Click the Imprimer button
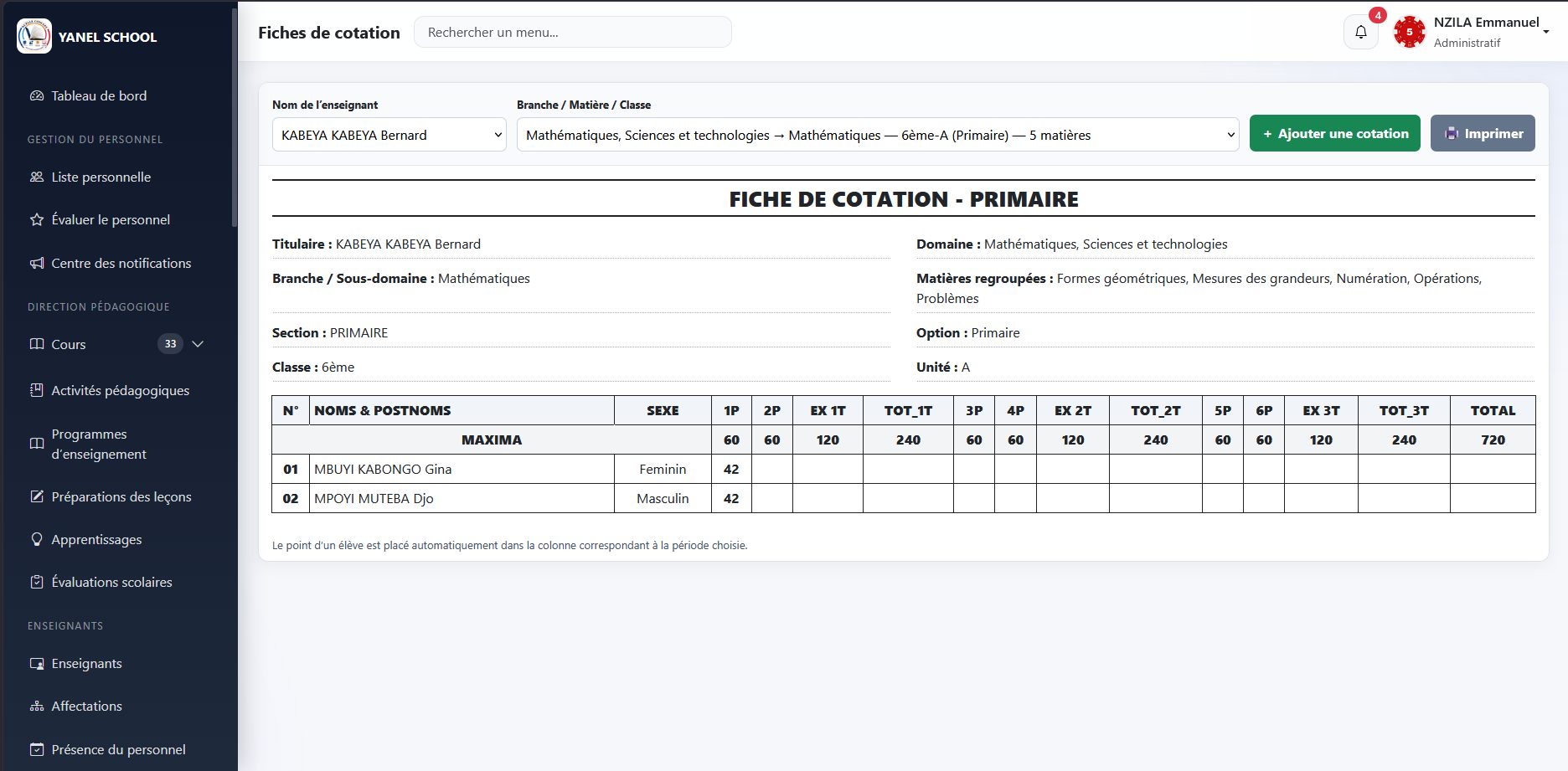This screenshot has width=1568, height=771. pos(1483,133)
